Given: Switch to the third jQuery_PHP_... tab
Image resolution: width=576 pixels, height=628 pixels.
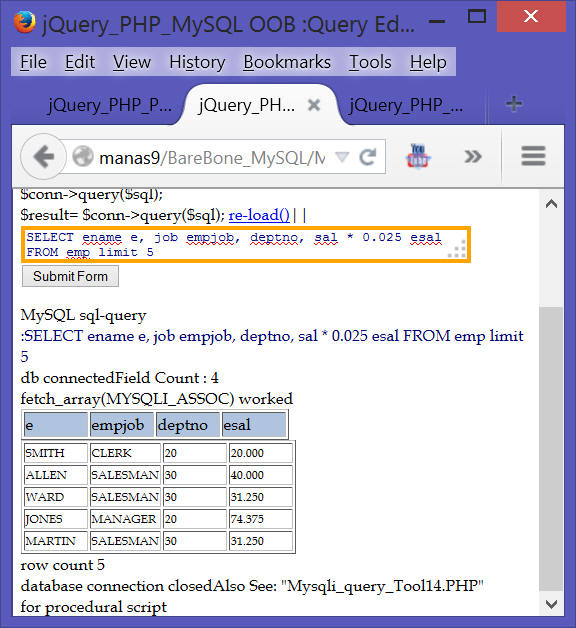Looking at the screenshot, I should click(407, 105).
